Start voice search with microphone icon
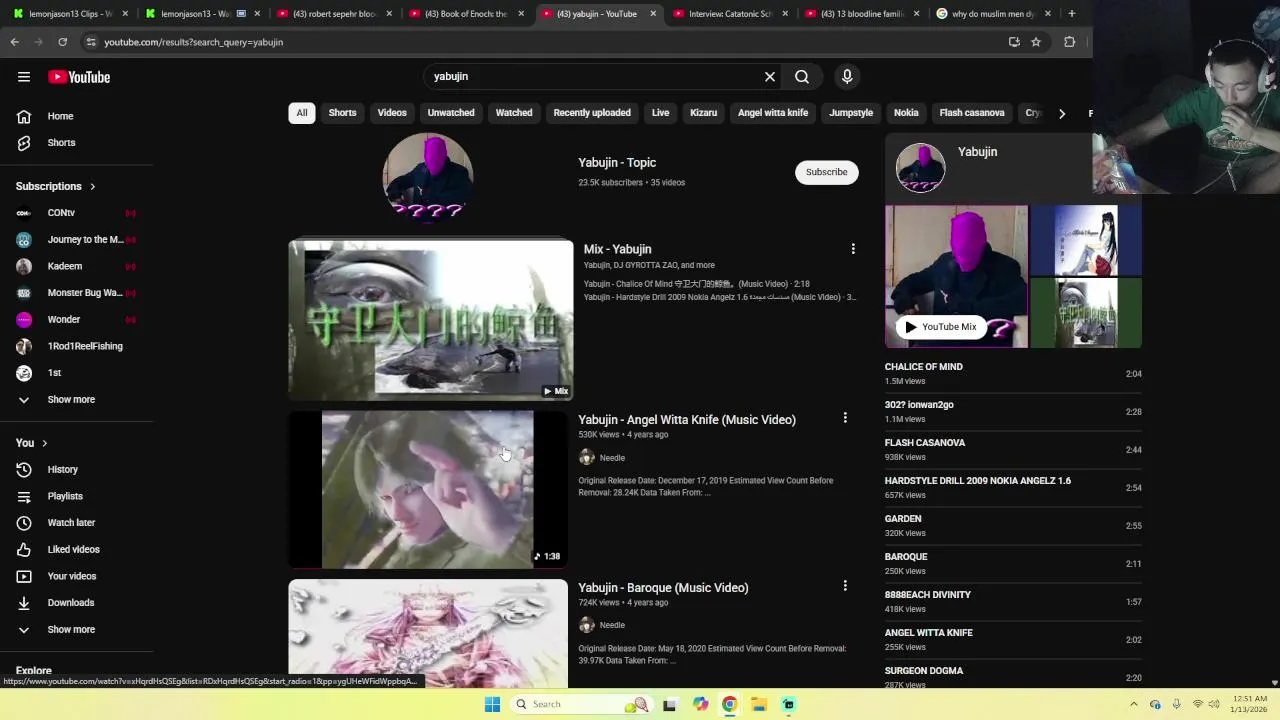 (847, 77)
